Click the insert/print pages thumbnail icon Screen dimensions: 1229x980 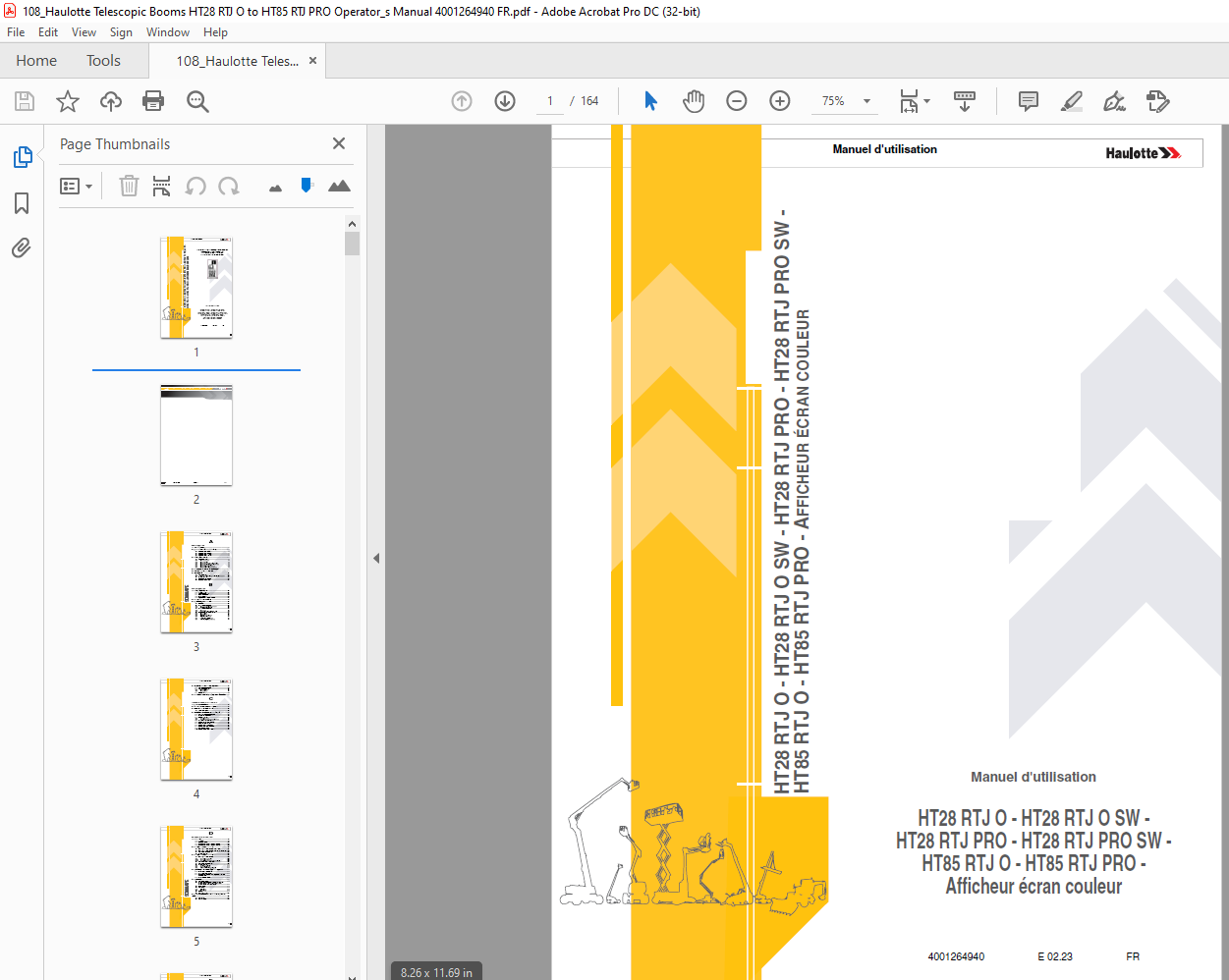click(162, 186)
